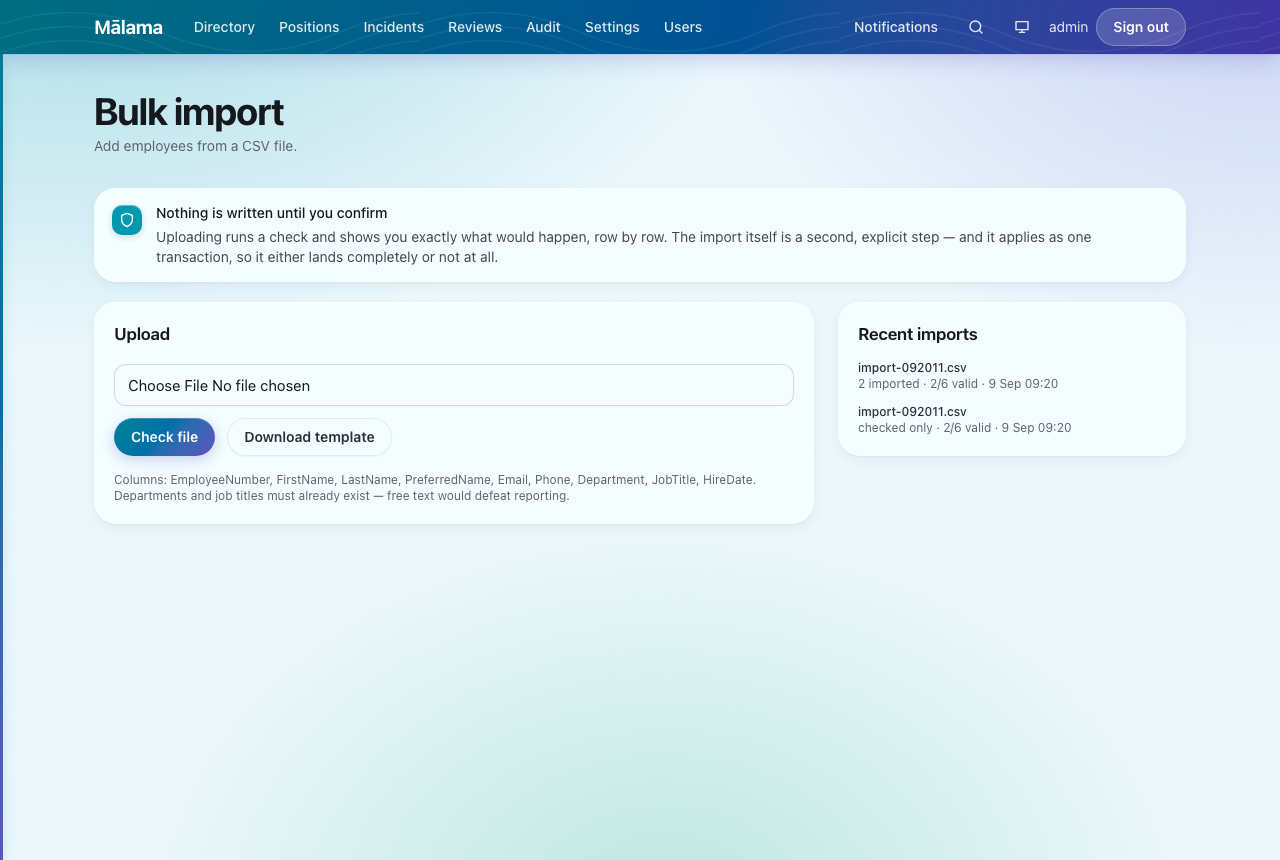Click the '2 imported · 2/6 valid' status line
The height and width of the screenshot is (860, 1280).
[x=958, y=384]
